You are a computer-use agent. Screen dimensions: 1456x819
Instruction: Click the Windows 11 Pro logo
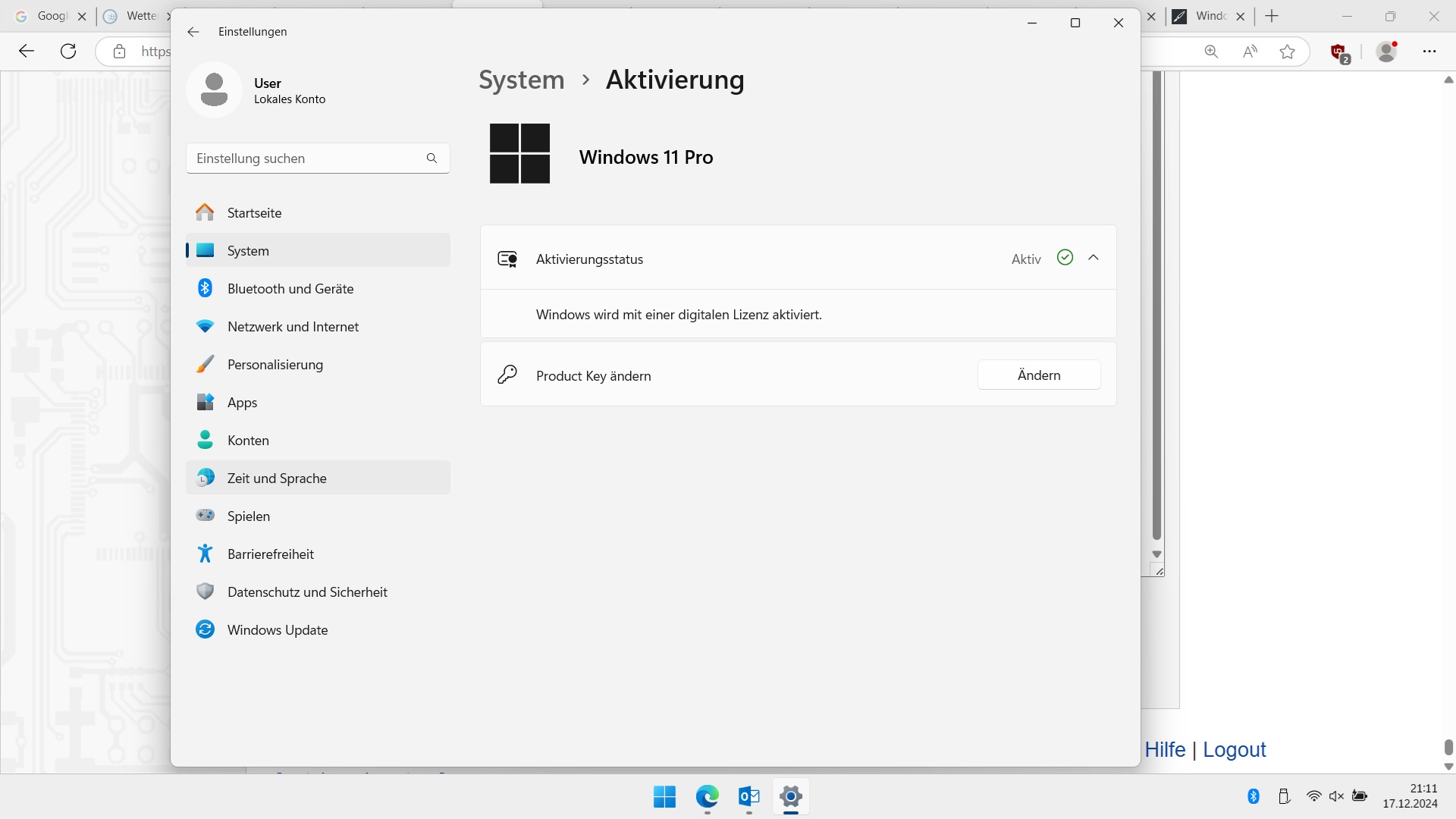pyautogui.click(x=519, y=153)
